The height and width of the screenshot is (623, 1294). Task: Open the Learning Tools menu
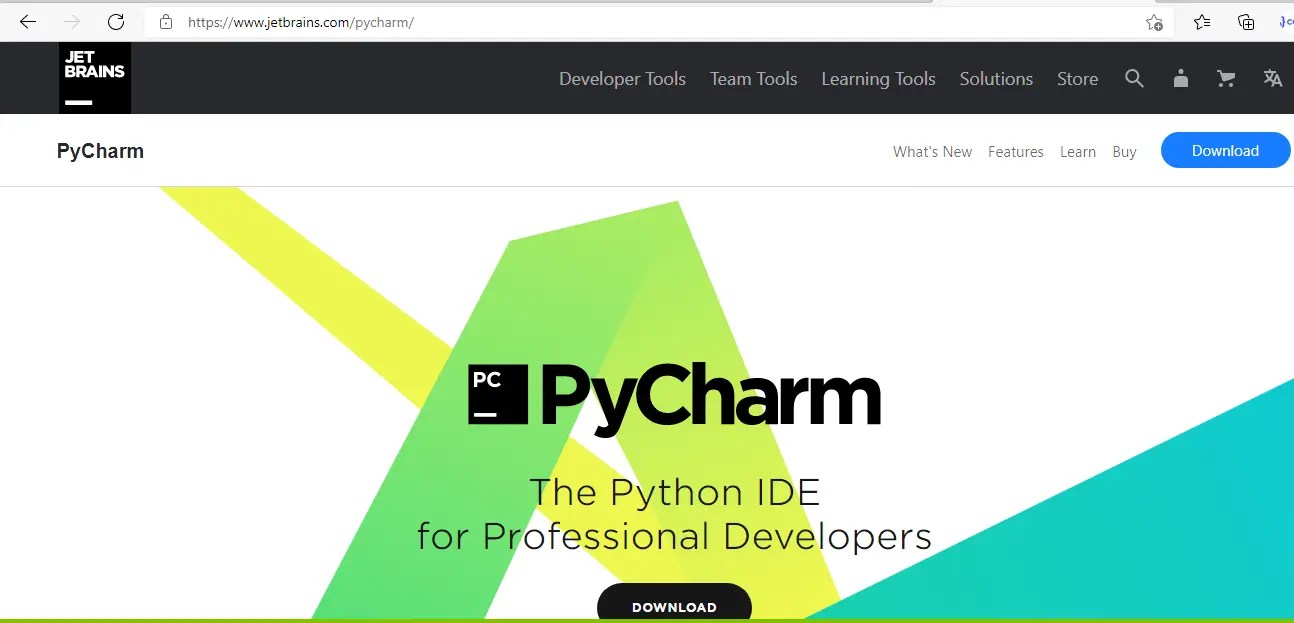click(878, 78)
